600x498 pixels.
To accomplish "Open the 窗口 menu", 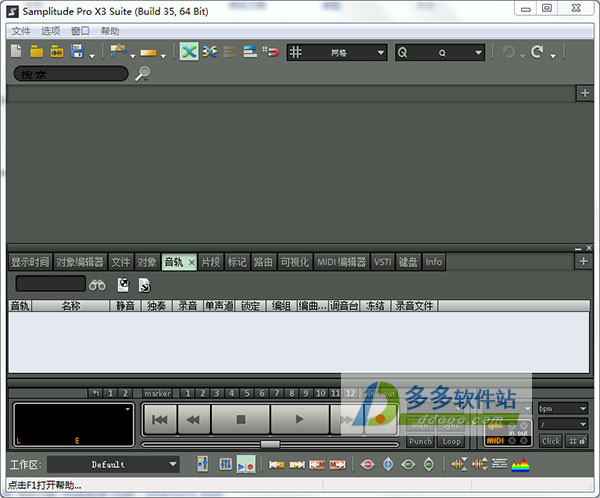I will click(x=80, y=31).
